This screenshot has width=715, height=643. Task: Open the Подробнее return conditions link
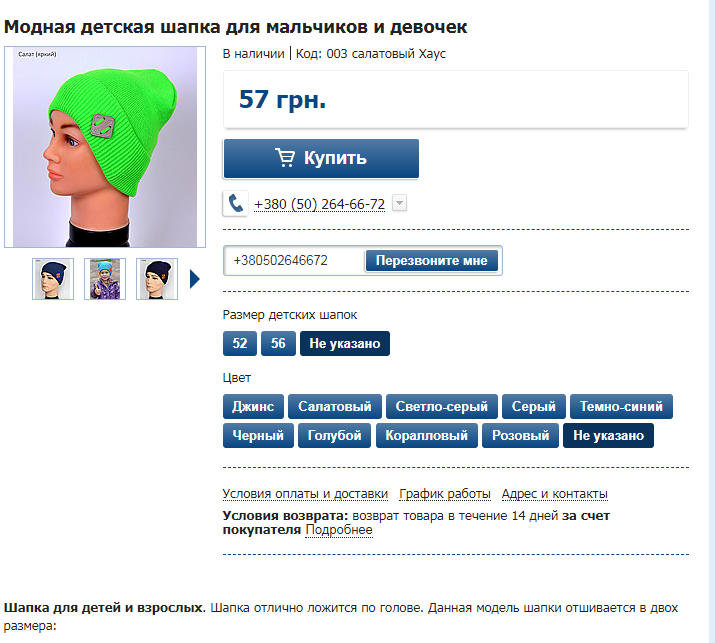coord(339,530)
